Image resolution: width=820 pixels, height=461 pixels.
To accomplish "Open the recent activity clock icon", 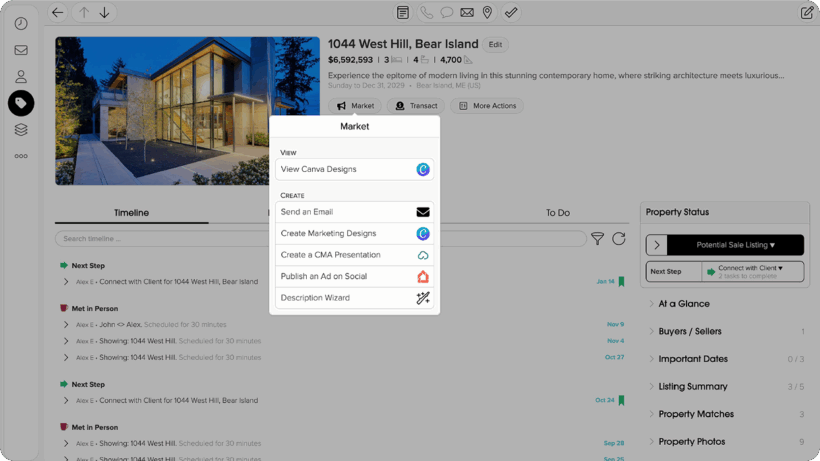I will point(21,24).
